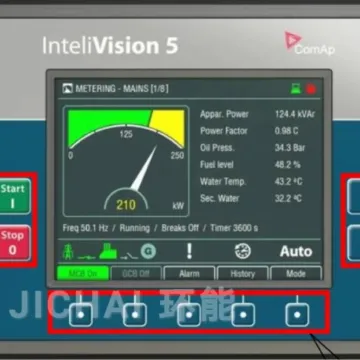Viewport: 360px width, 360px height.
Task: Click the open generator breaker symbol
Action: [x=129, y=256]
